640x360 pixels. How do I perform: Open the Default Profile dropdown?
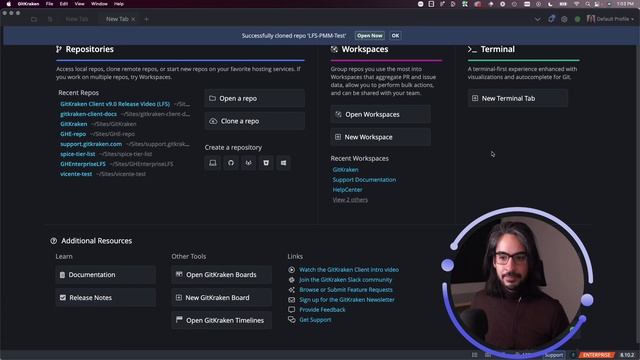click(610, 19)
